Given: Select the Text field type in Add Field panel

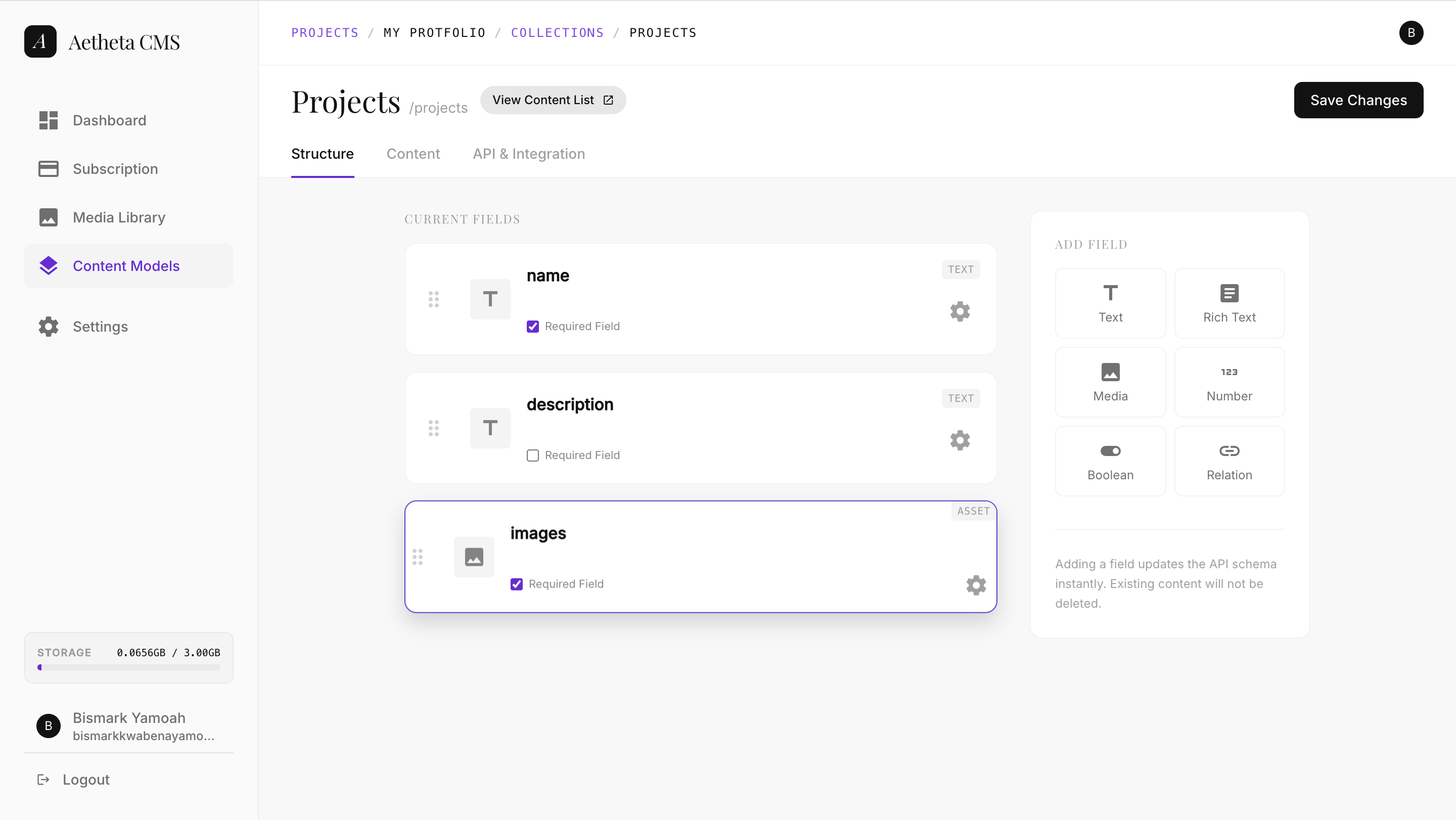Looking at the screenshot, I should [x=1110, y=303].
